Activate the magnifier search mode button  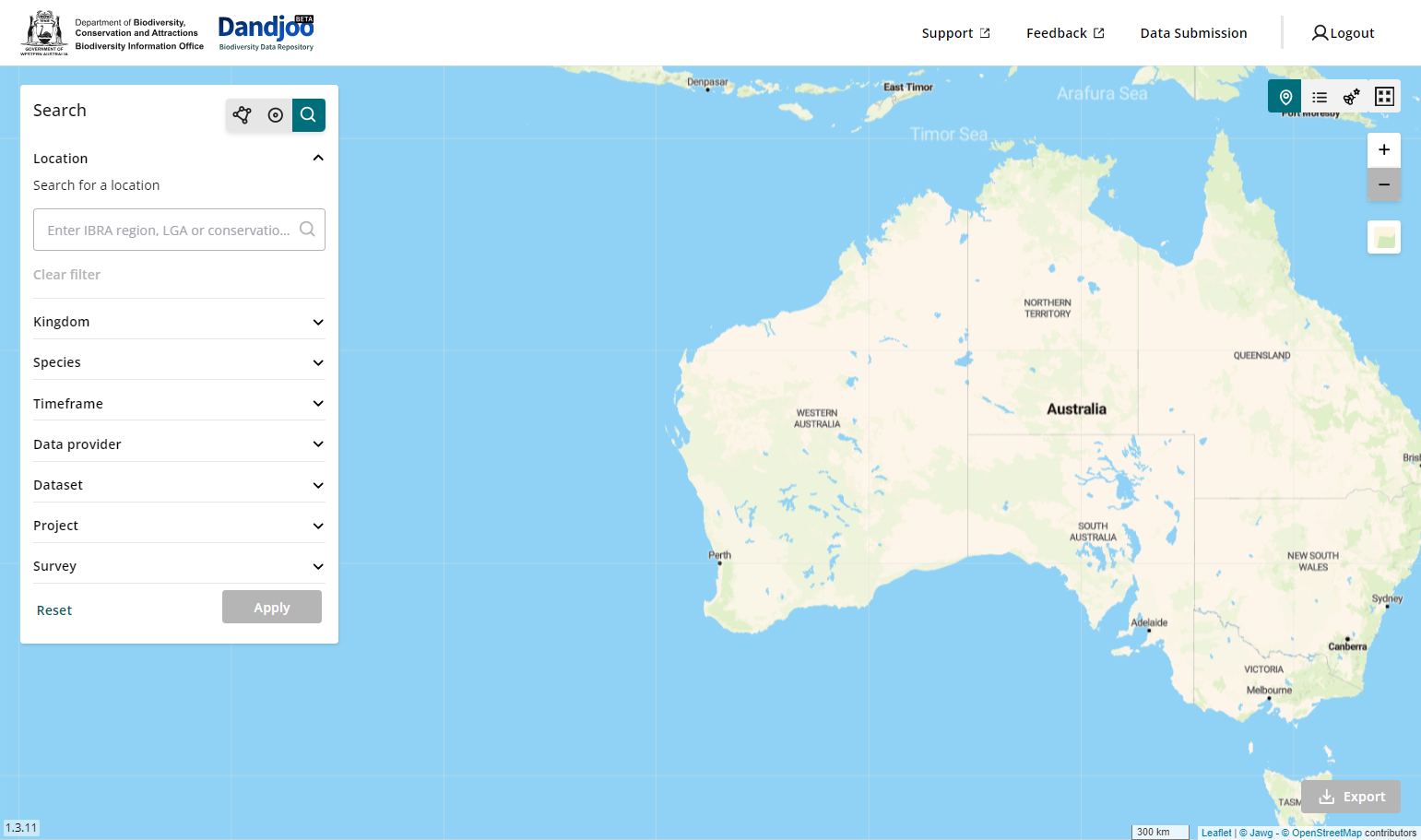(309, 115)
